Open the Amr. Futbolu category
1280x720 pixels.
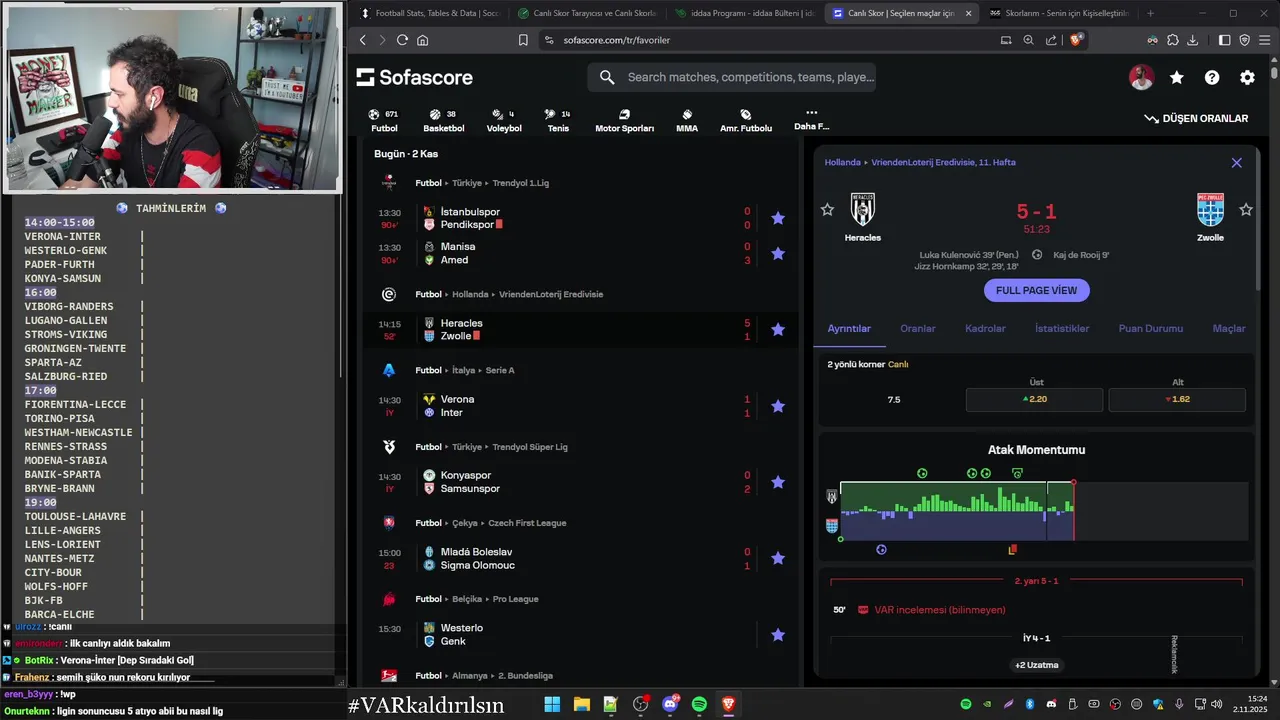[x=746, y=120]
